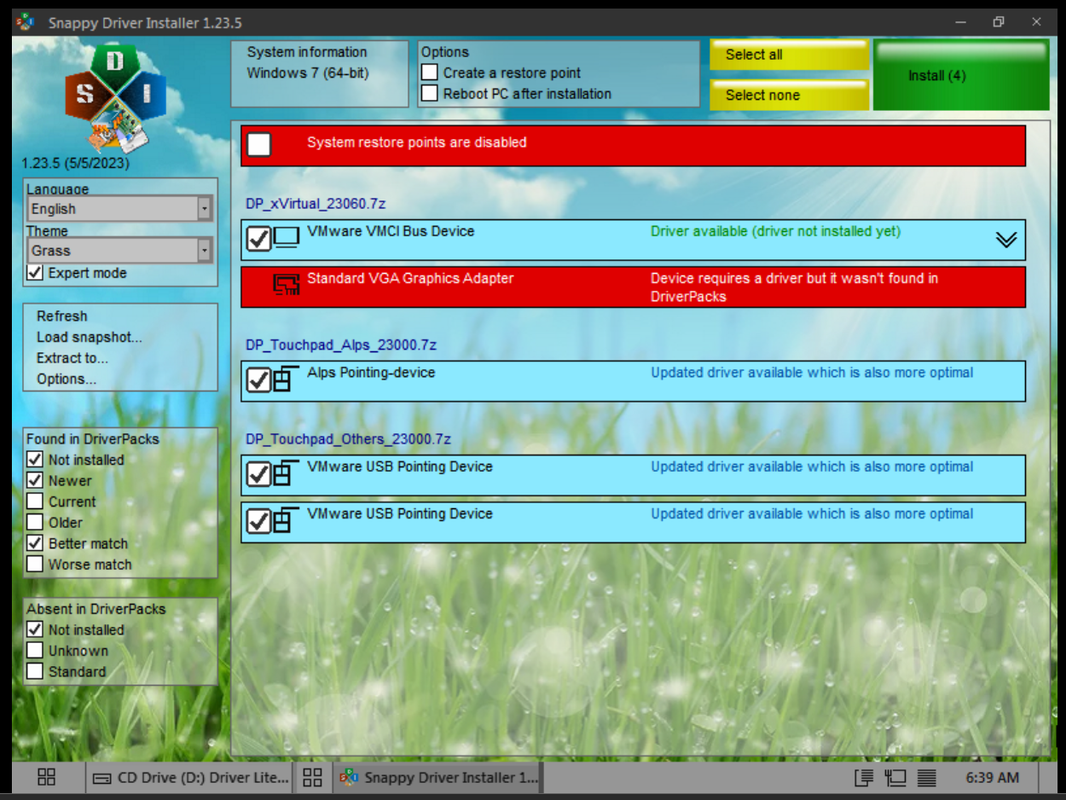Viewport: 1066px width, 800px height.
Task: Uncheck the VMware VMCI Bus Device driver
Action: [259, 239]
